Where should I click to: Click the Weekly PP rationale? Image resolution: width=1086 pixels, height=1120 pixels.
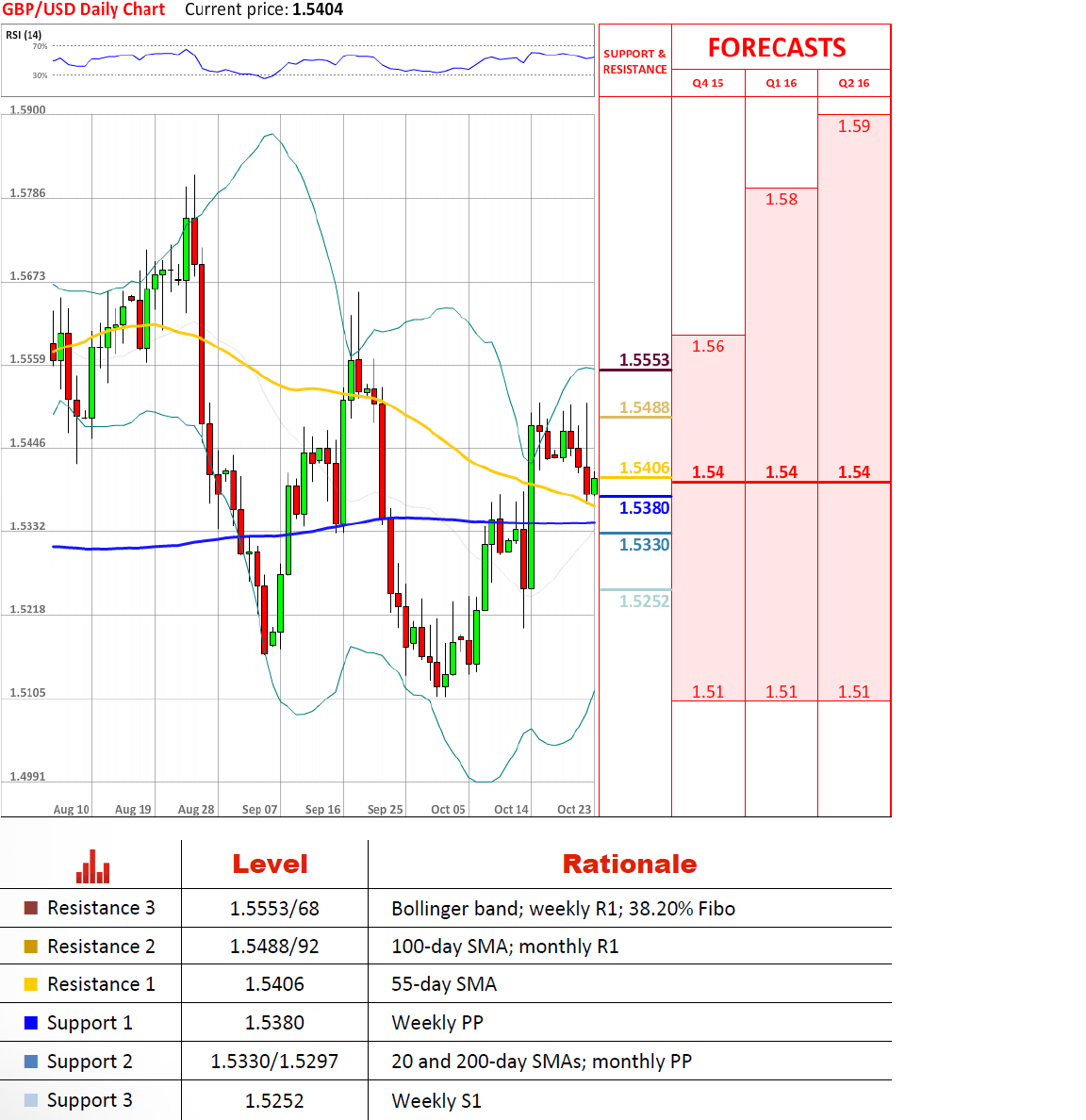pos(437,1023)
